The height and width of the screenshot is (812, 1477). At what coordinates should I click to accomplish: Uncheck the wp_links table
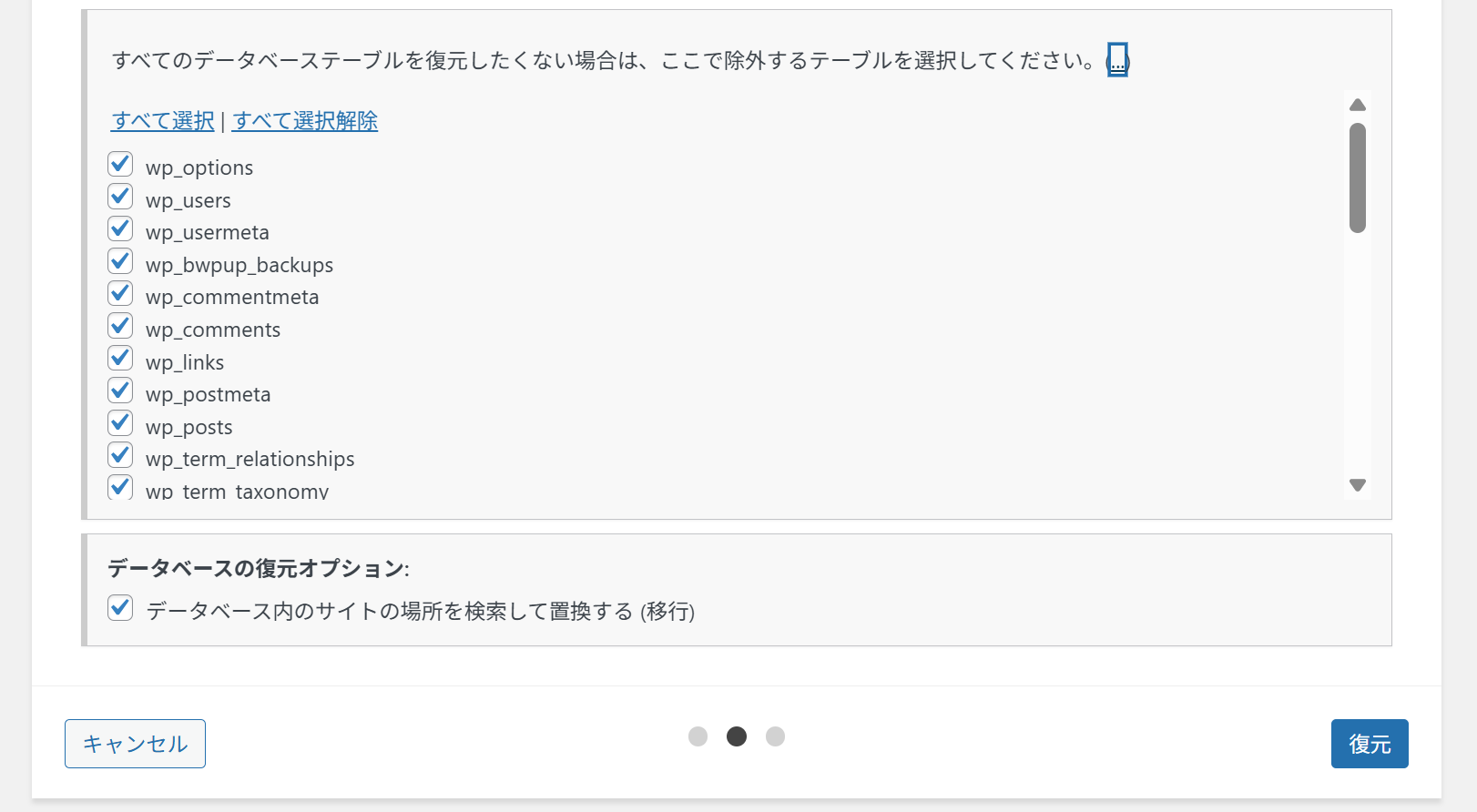pyautogui.click(x=120, y=358)
